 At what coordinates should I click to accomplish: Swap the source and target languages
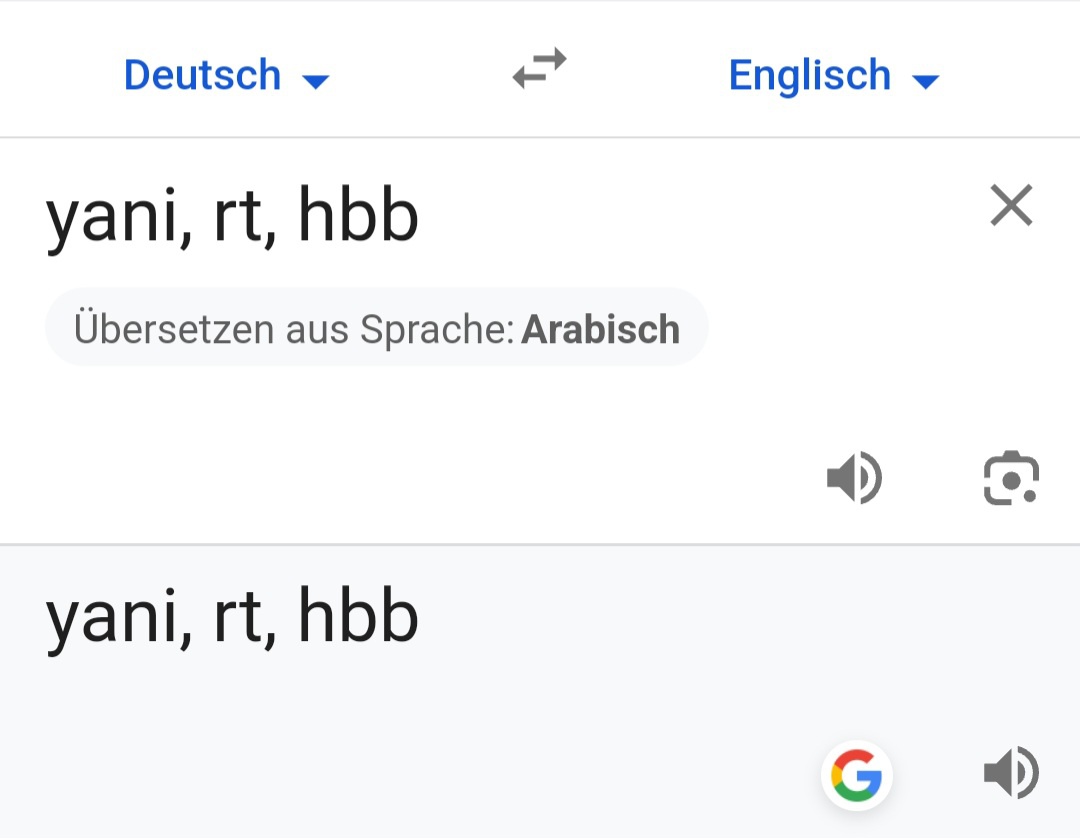pos(540,70)
